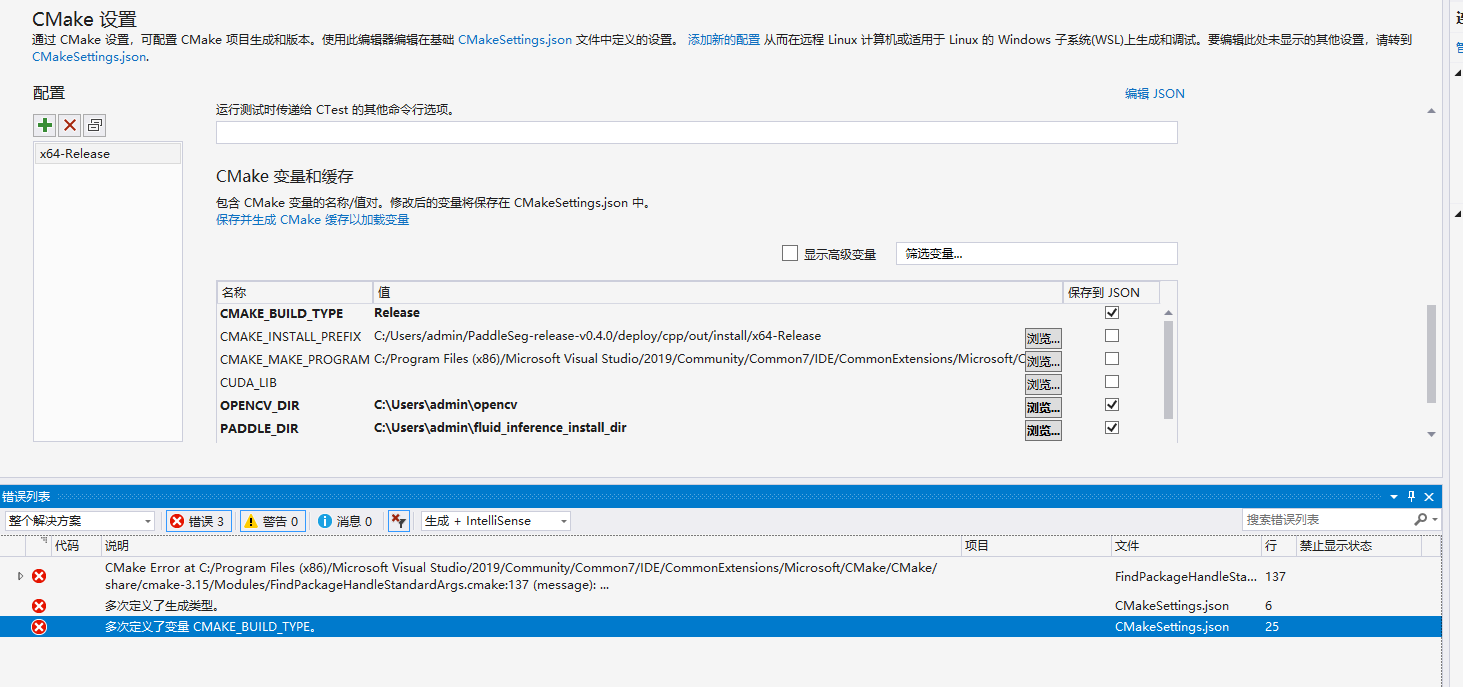The width and height of the screenshot is (1463, 687).
Task: Open the 整个解决方案 scope dropdown
Action: coord(148,520)
